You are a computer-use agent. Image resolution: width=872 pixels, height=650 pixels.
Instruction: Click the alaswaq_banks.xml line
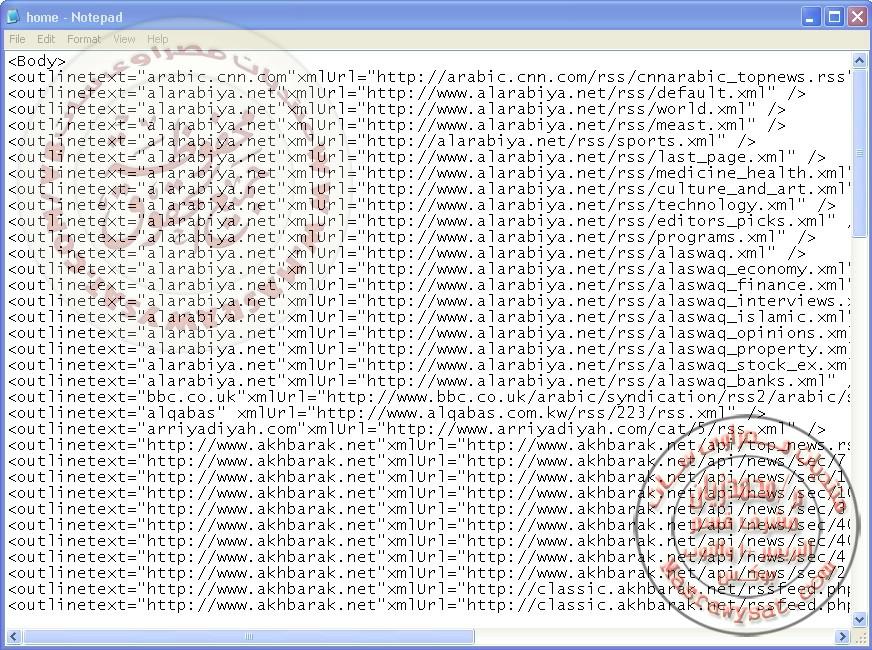tap(429, 381)
